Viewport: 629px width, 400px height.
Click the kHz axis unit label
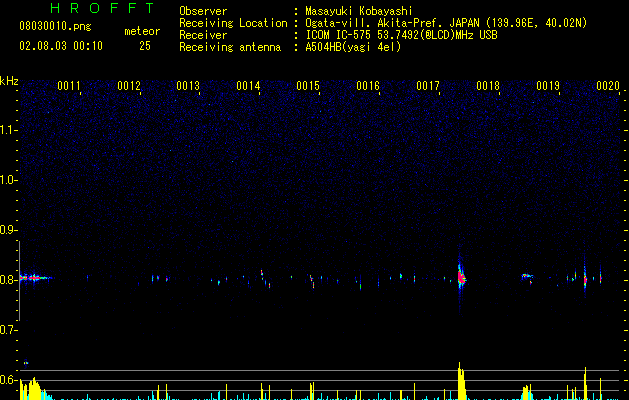(9, 81)
